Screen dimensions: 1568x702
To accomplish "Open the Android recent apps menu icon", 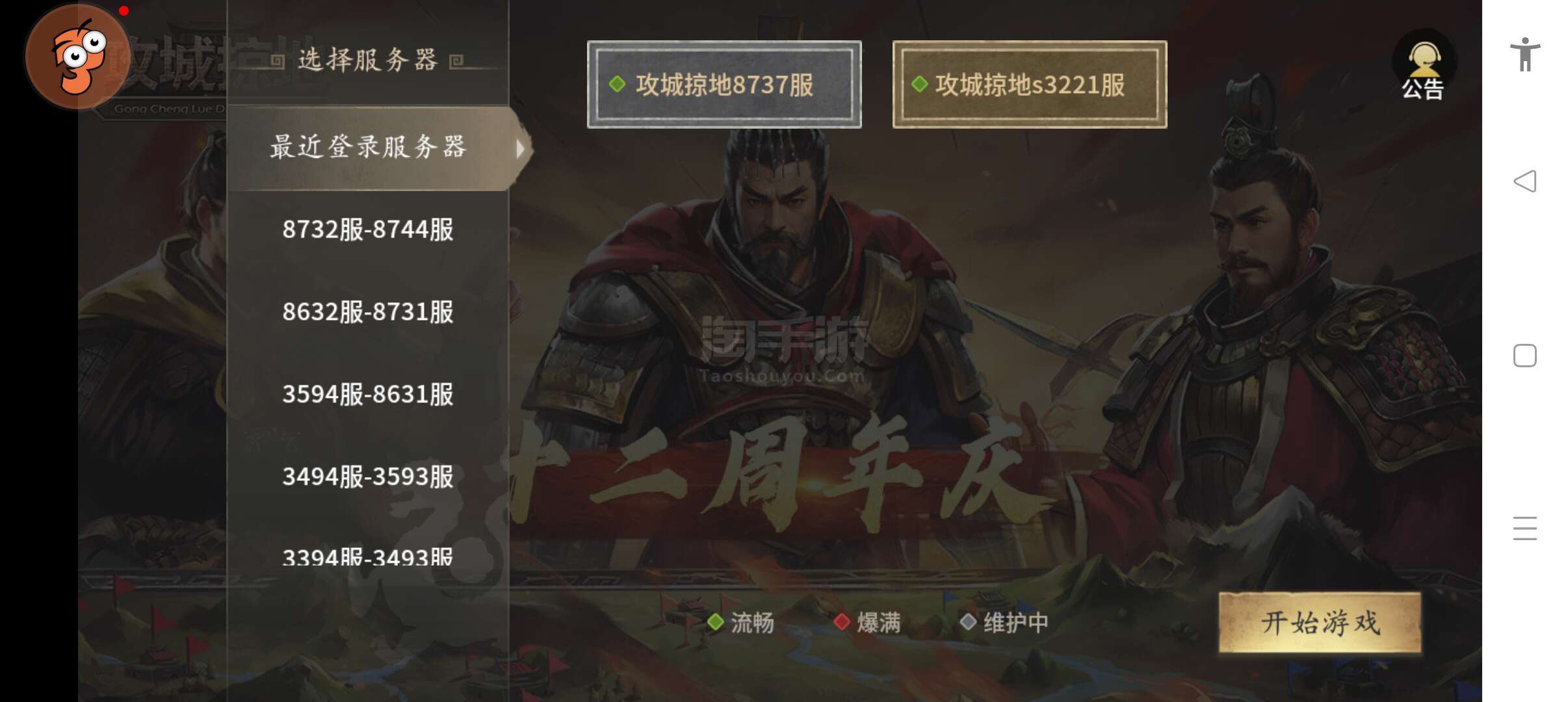I will point(1524,528).
